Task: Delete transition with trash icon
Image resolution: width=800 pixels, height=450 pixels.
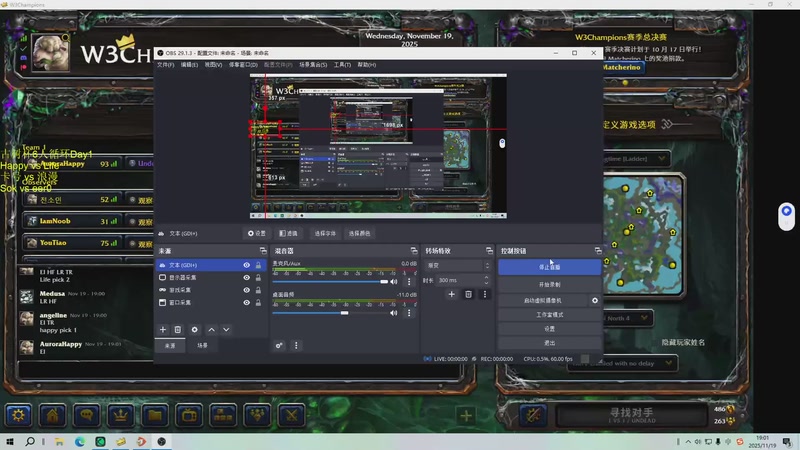Action: [x=468, y=294]
